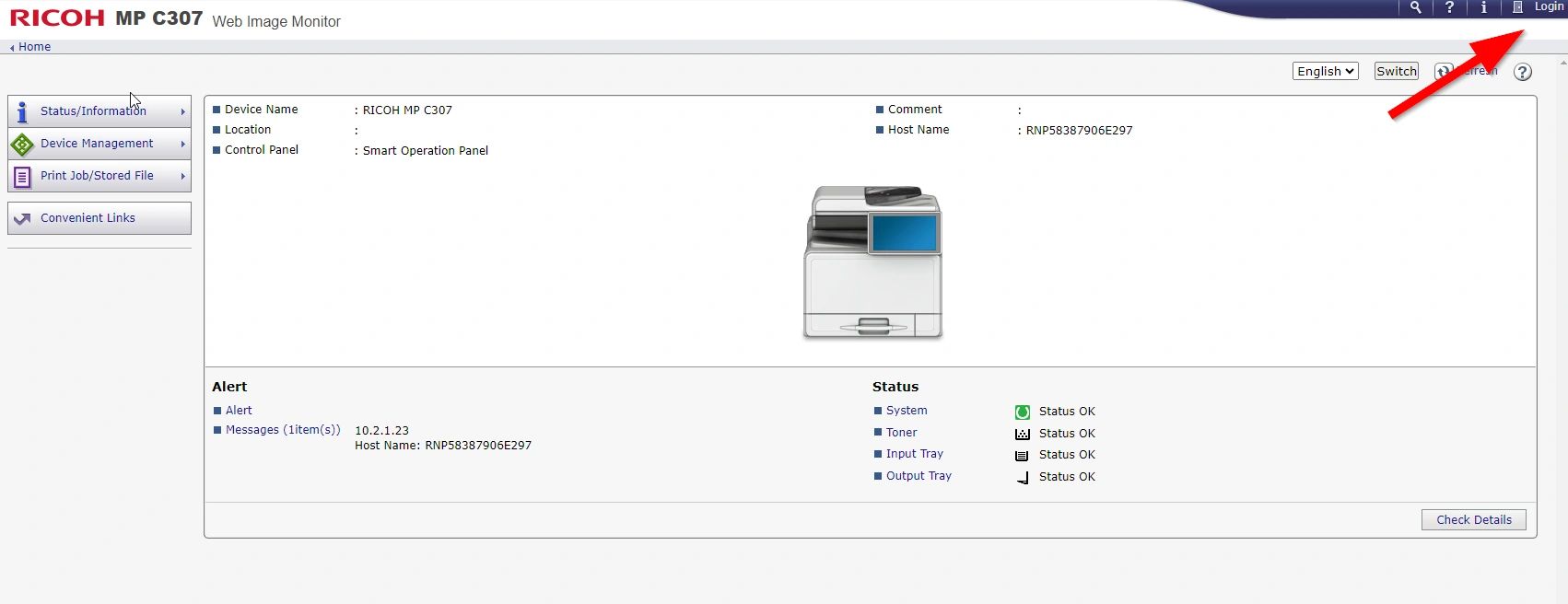Expand the Device Management menu
This screenshot has height=604, width=1568.
99,144
